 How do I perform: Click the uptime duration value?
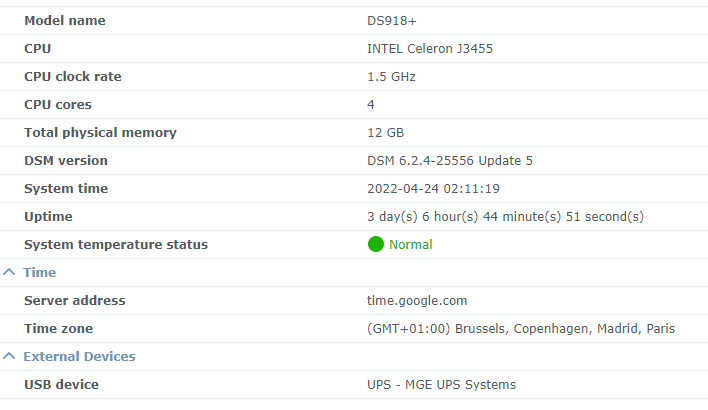point(505,216)
